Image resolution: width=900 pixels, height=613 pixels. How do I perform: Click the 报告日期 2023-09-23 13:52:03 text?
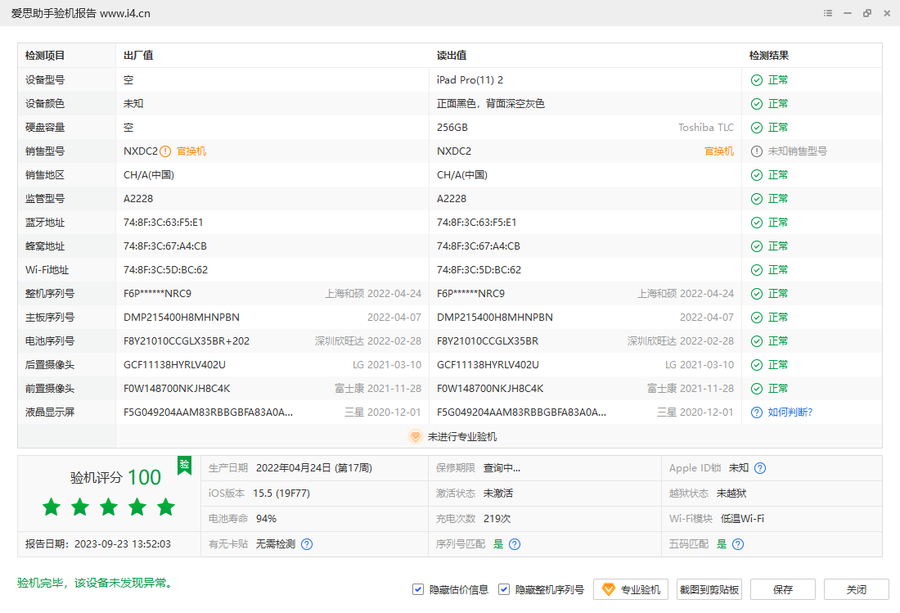pyautogui.click(x=98, y=544)
